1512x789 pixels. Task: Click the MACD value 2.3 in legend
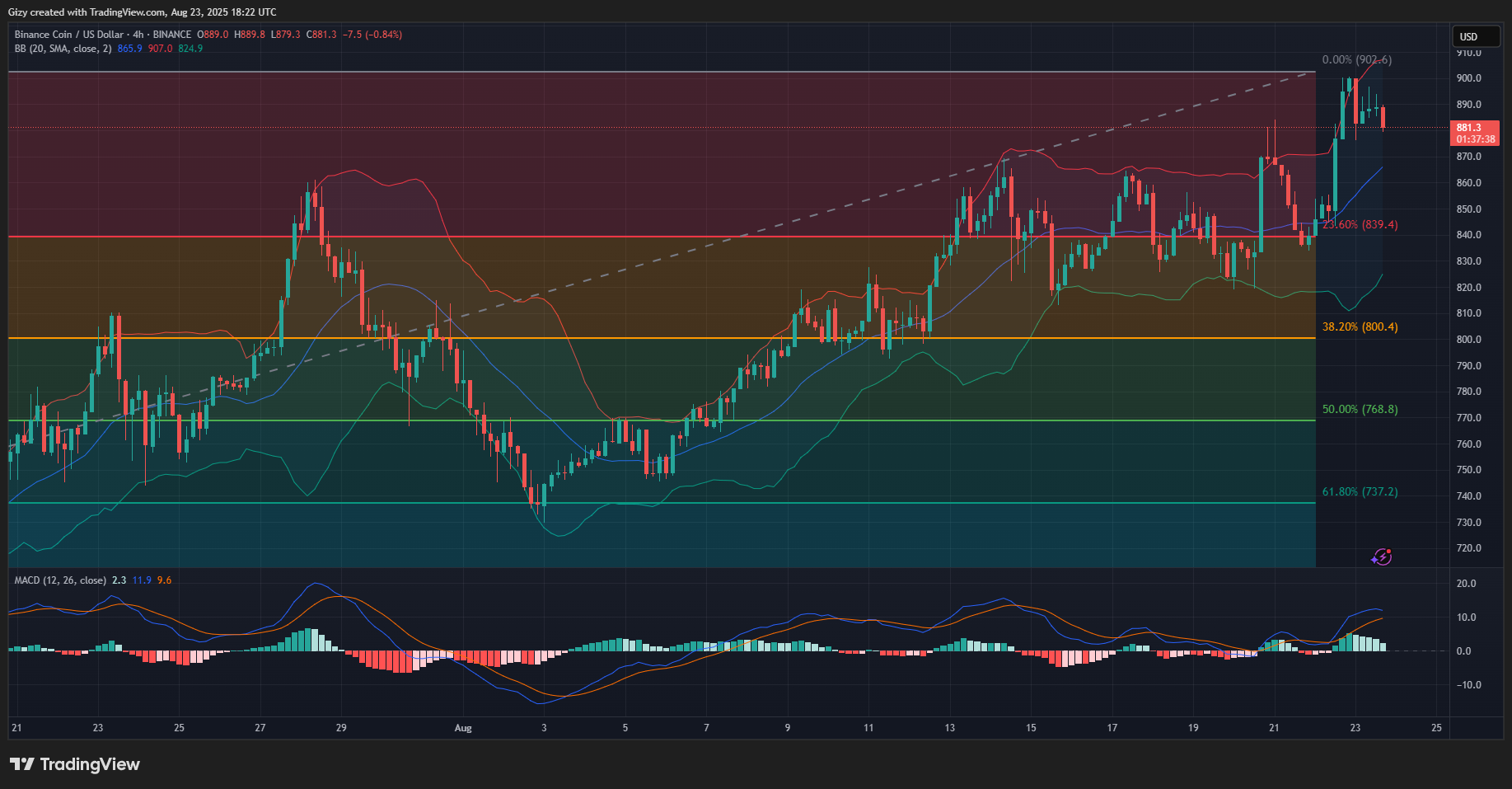pyautogui.click(x=119, y=580)
